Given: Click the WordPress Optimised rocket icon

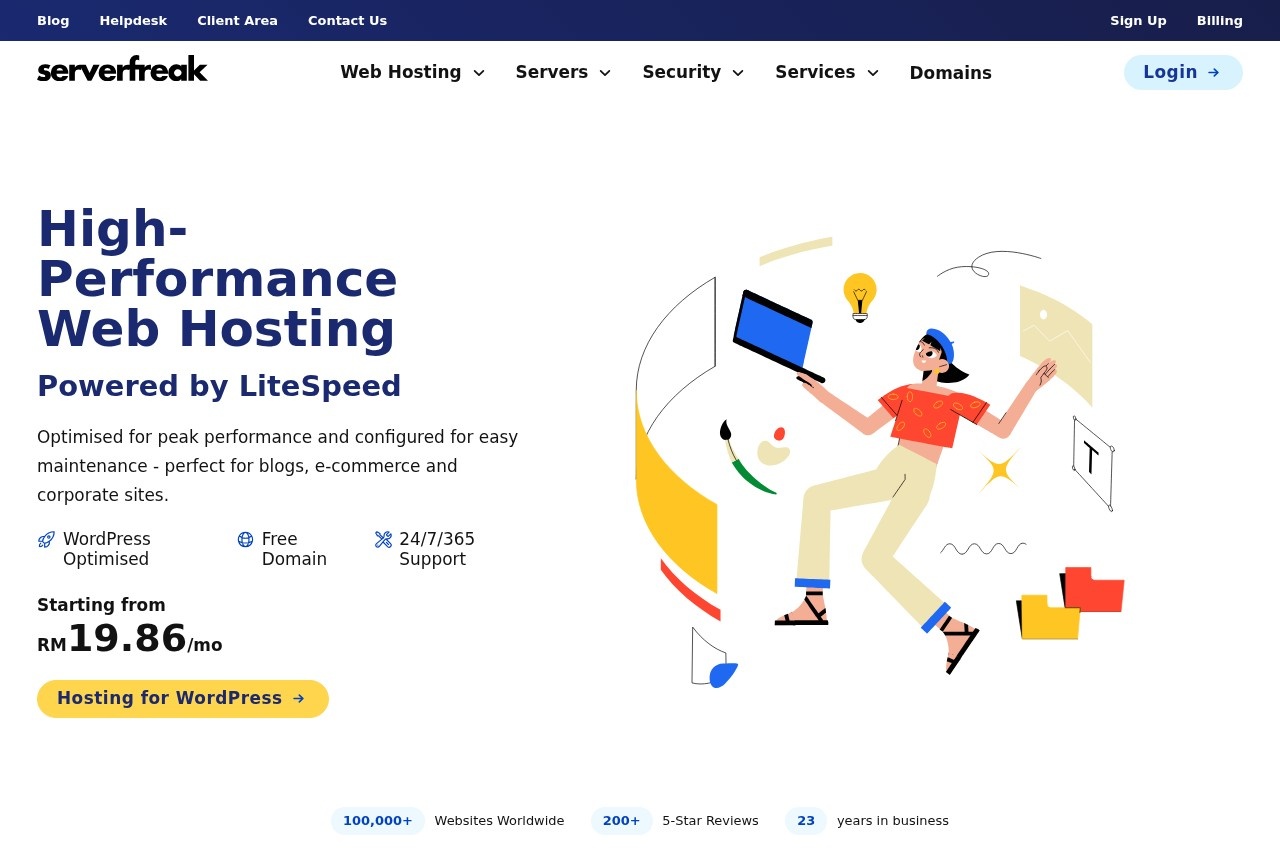Looking at the screenshot, I should click(x=46, y=539).
